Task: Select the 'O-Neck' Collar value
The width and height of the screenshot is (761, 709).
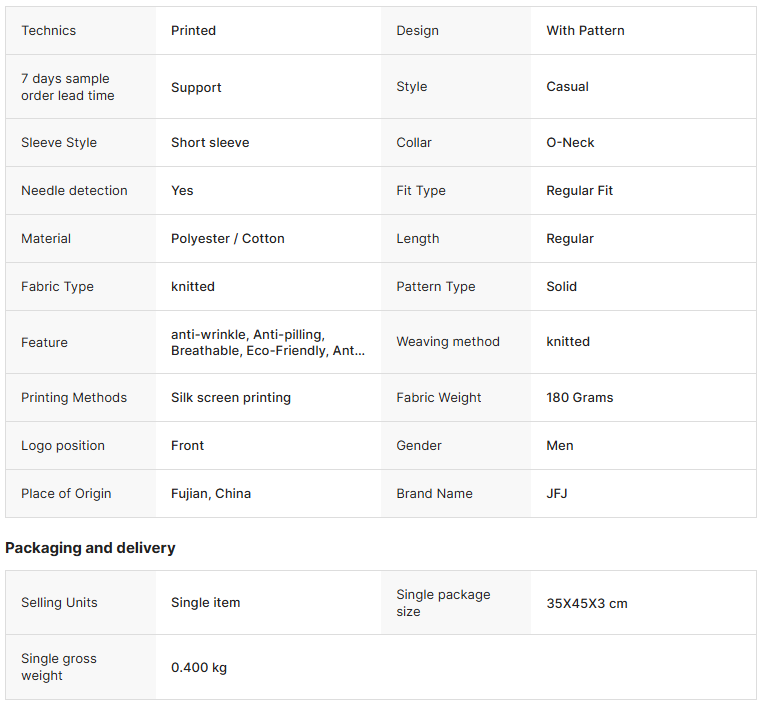Action: [x=570, y=143]
